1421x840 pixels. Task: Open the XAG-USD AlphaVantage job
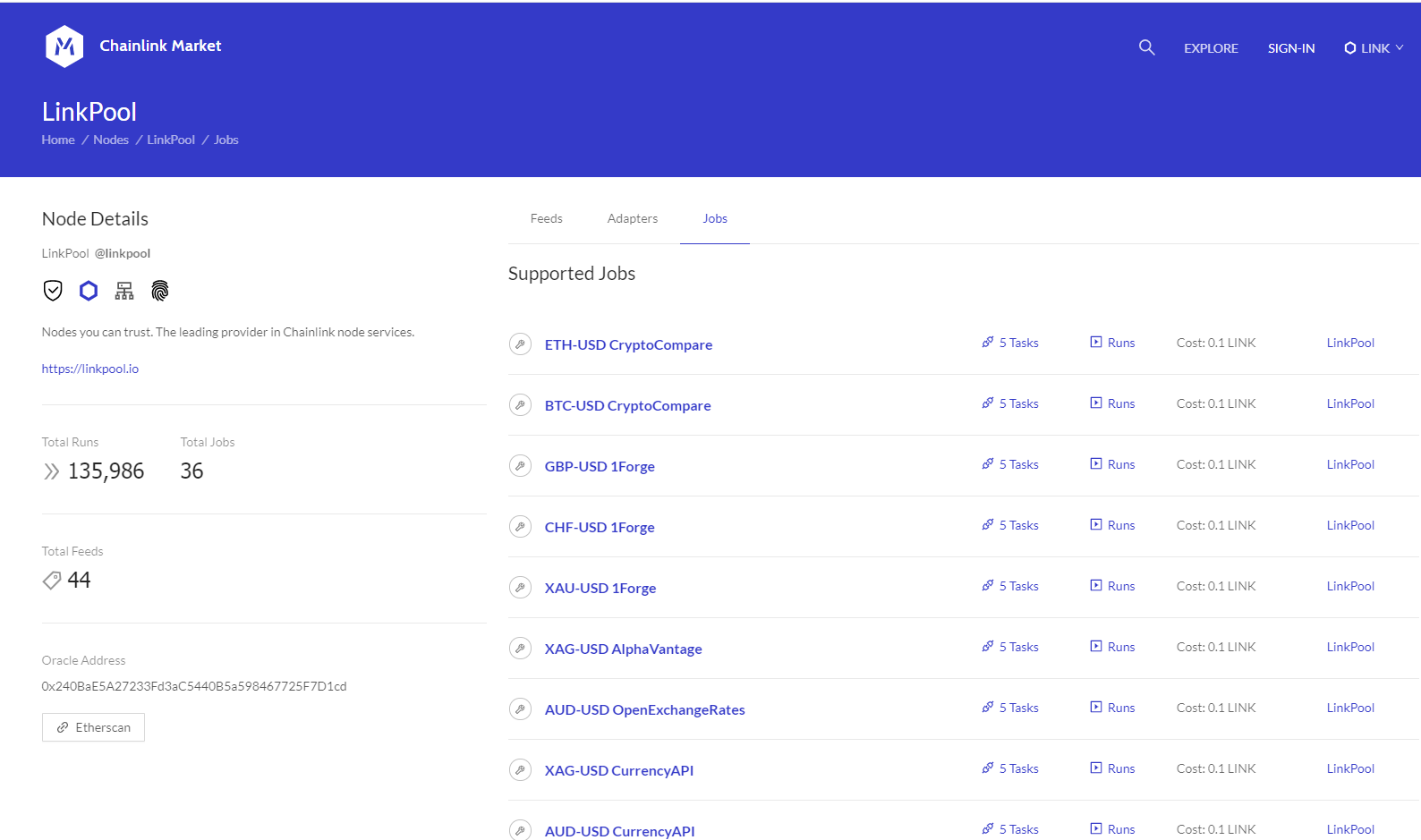point(623,649)
